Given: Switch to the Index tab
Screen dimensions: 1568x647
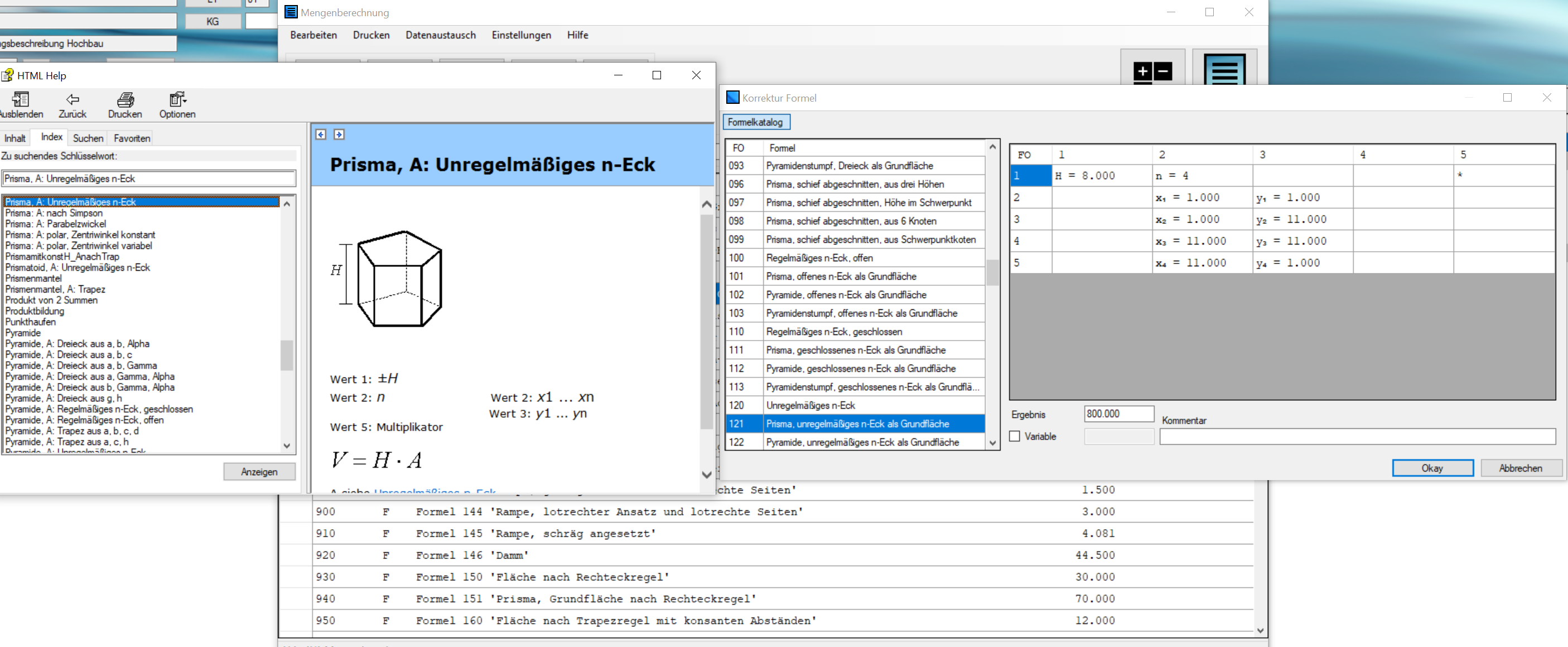Looking at the screenshot, I should (52, 137).
